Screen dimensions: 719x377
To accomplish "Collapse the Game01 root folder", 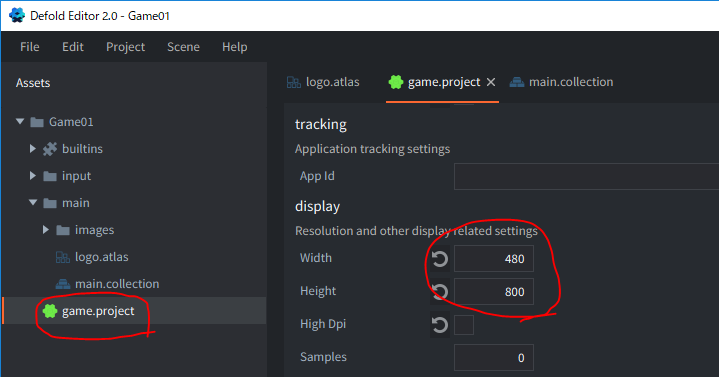I will click(20, 122).
